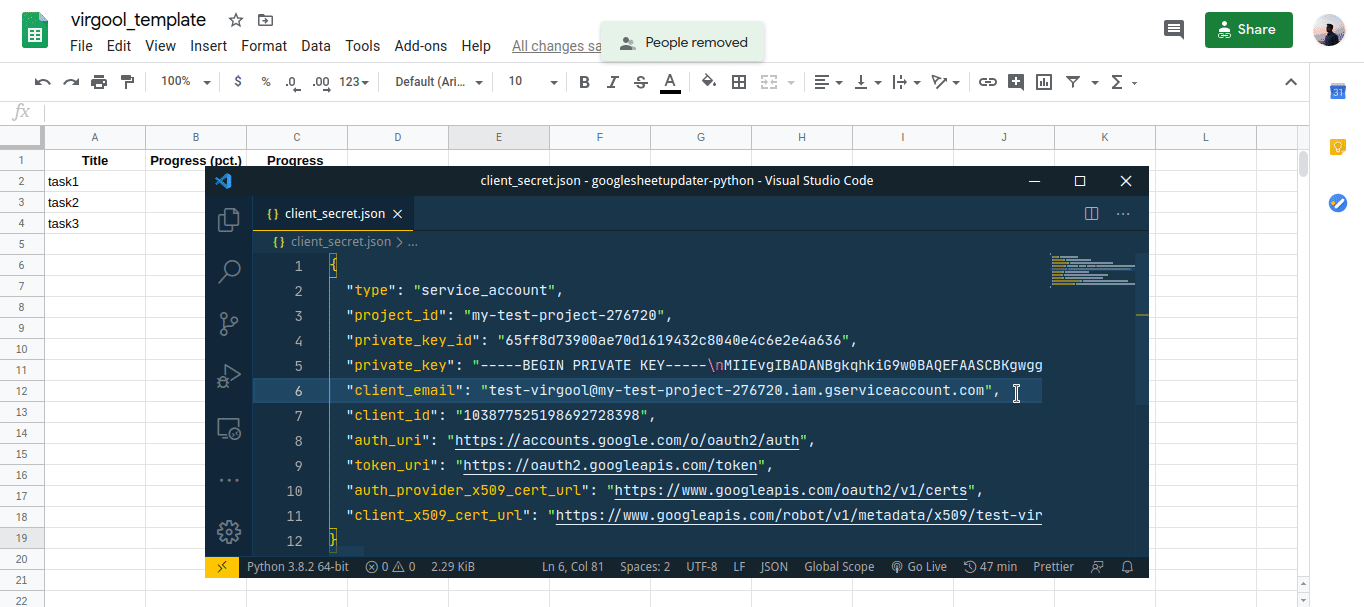Undo the last action in Sheets toolbar
The width and height of the screenshot is (1364, 607).
coord(42,82)
